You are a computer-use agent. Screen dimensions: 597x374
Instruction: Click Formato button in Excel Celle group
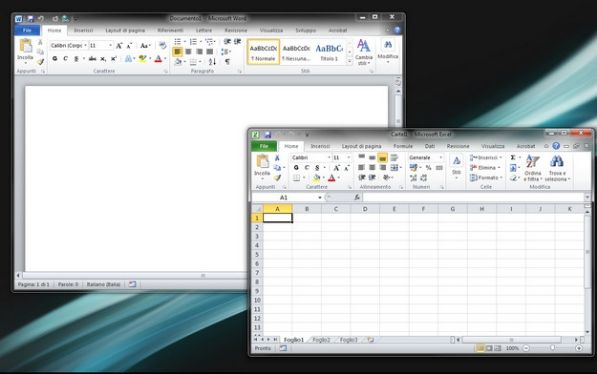pyautogui.click(x=486, y=177)
